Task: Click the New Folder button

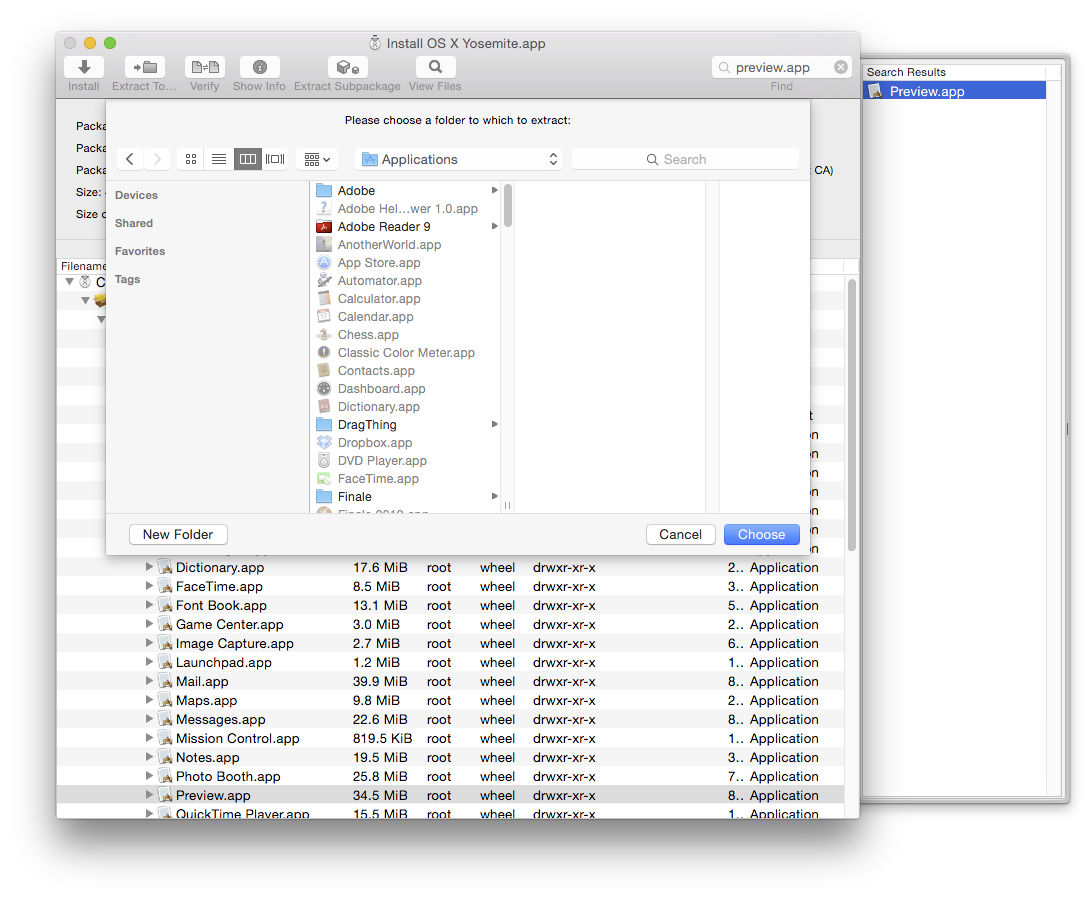Action: (178, 534)
